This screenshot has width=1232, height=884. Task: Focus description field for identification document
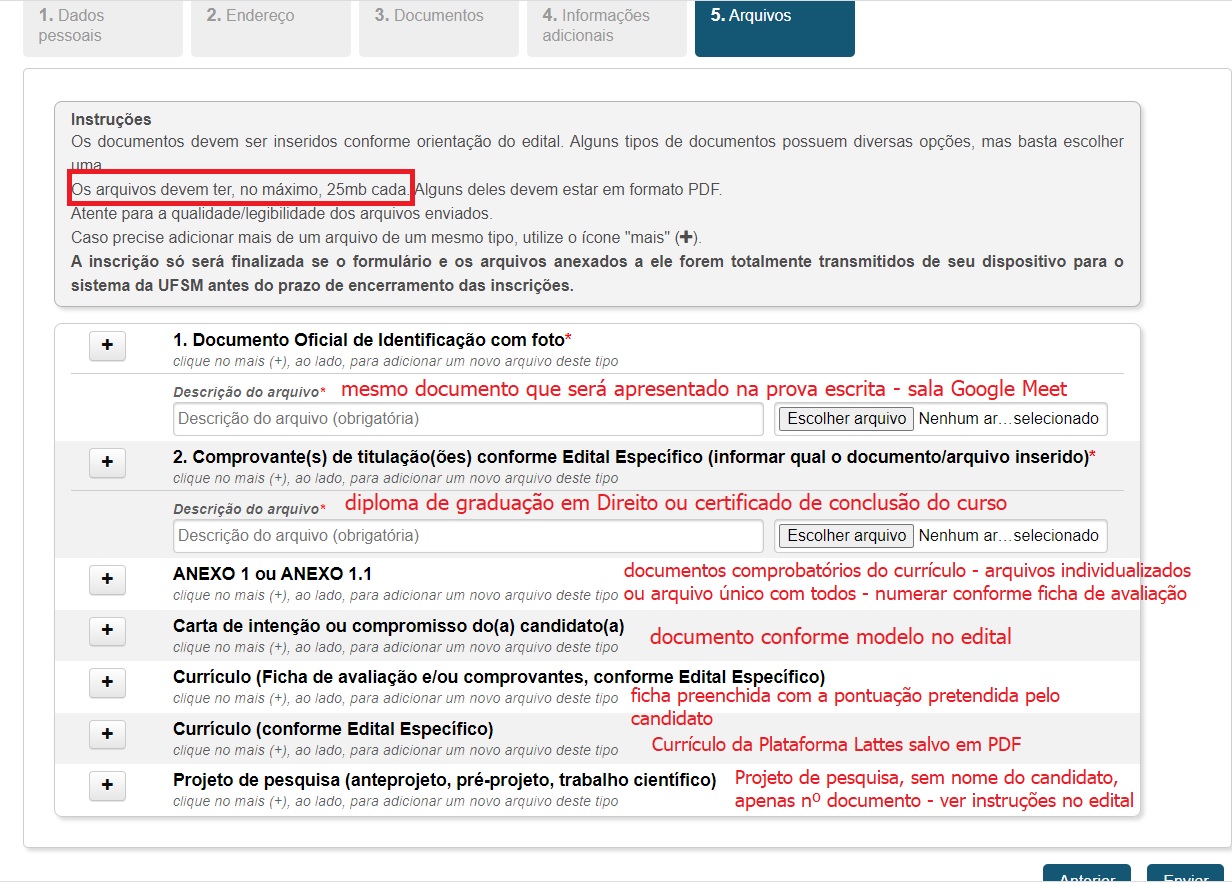click(x=468, y=419)
